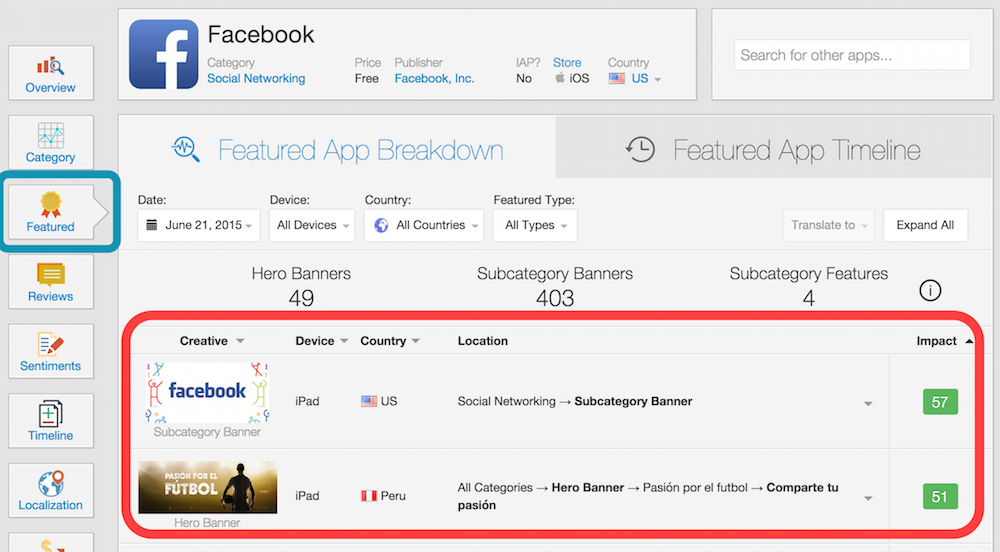Expand the Pasión por el futbol row
The width and height of the screenshot is (1000, 552).
pos(868,498)
